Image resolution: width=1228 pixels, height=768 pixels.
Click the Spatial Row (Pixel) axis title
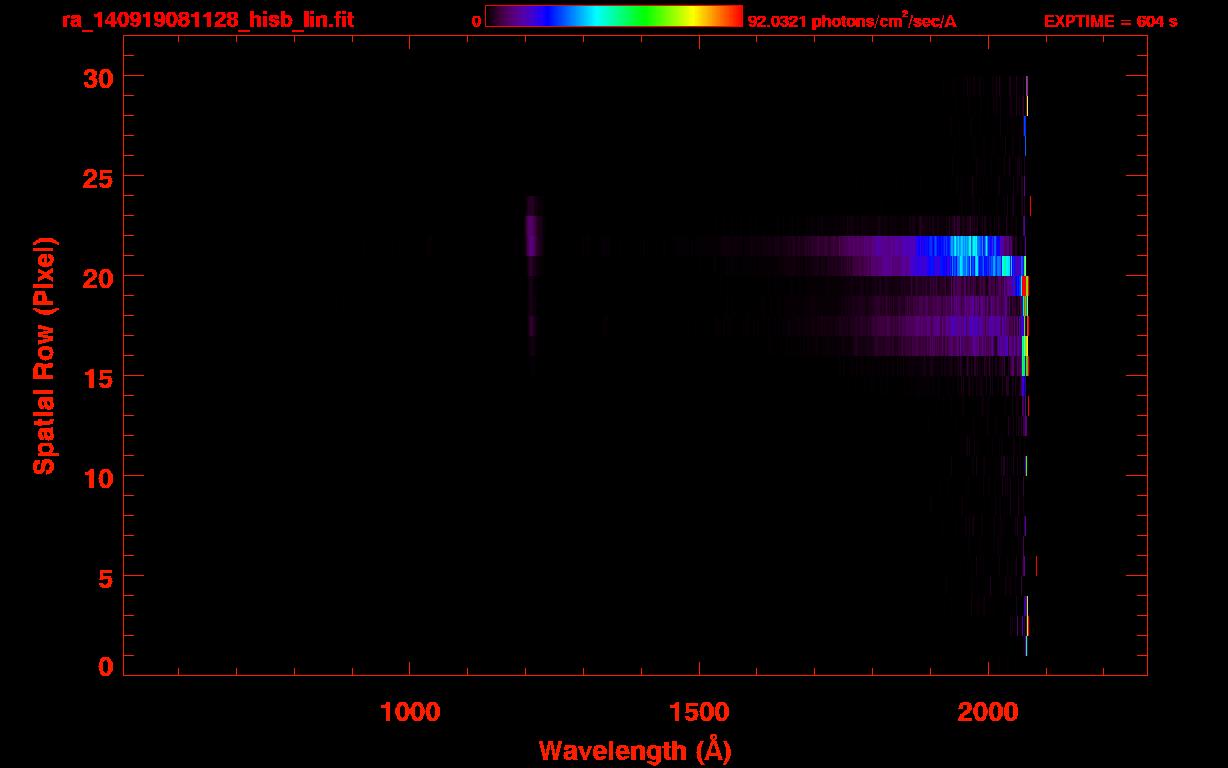[x=44, y=355]
